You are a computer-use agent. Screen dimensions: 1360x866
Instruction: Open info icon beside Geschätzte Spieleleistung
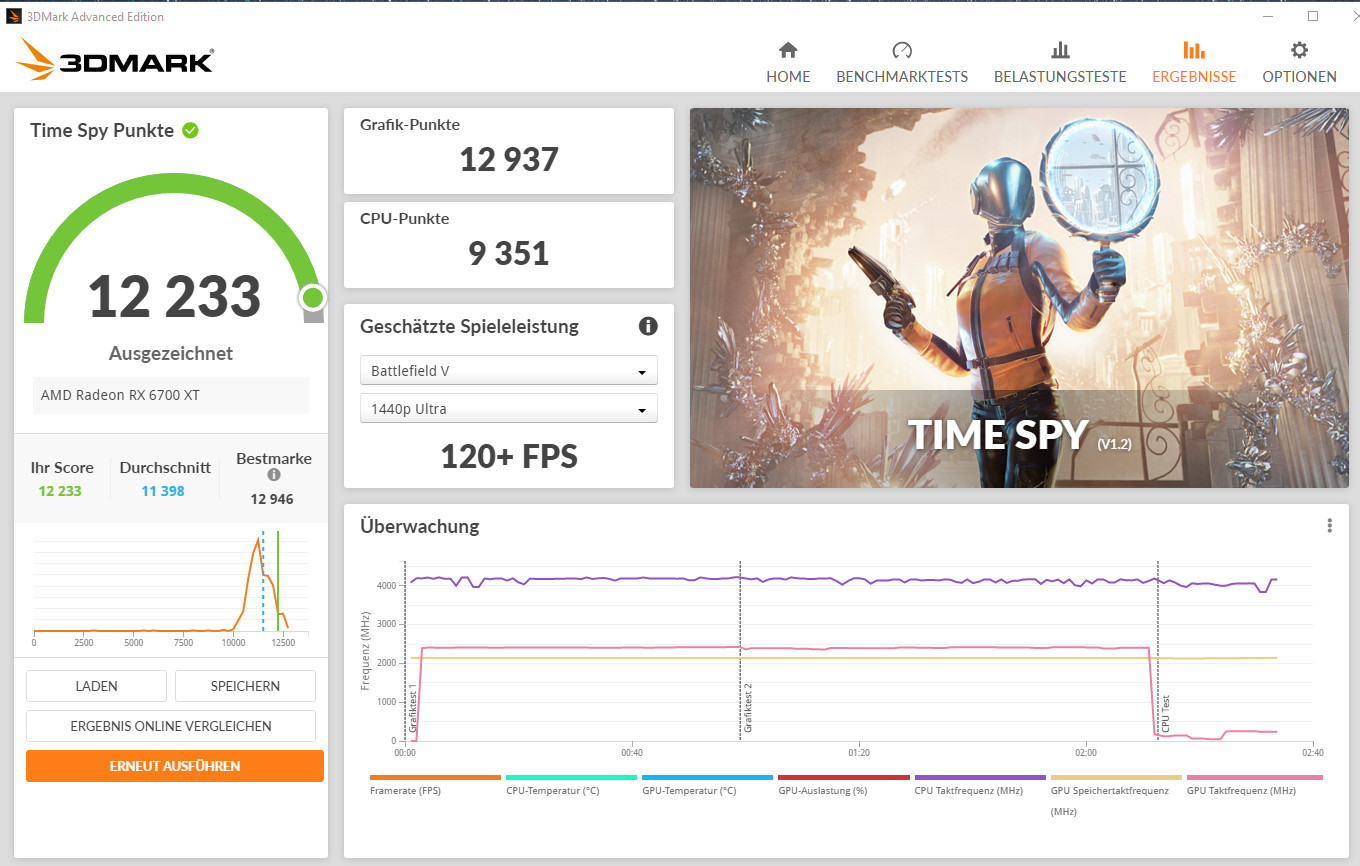point(648,326)
